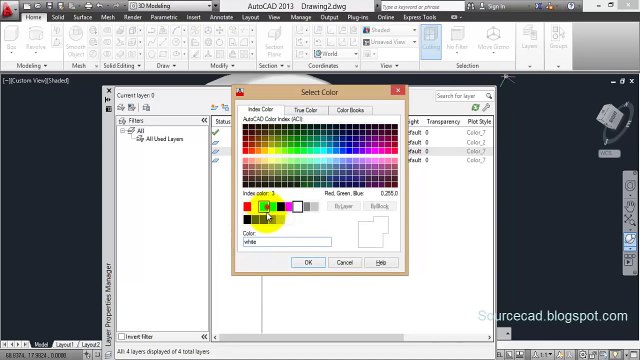Click the Color_2 plot style cell
The width and height of the screenshot is (640, 360).
[x=476, y=142]
